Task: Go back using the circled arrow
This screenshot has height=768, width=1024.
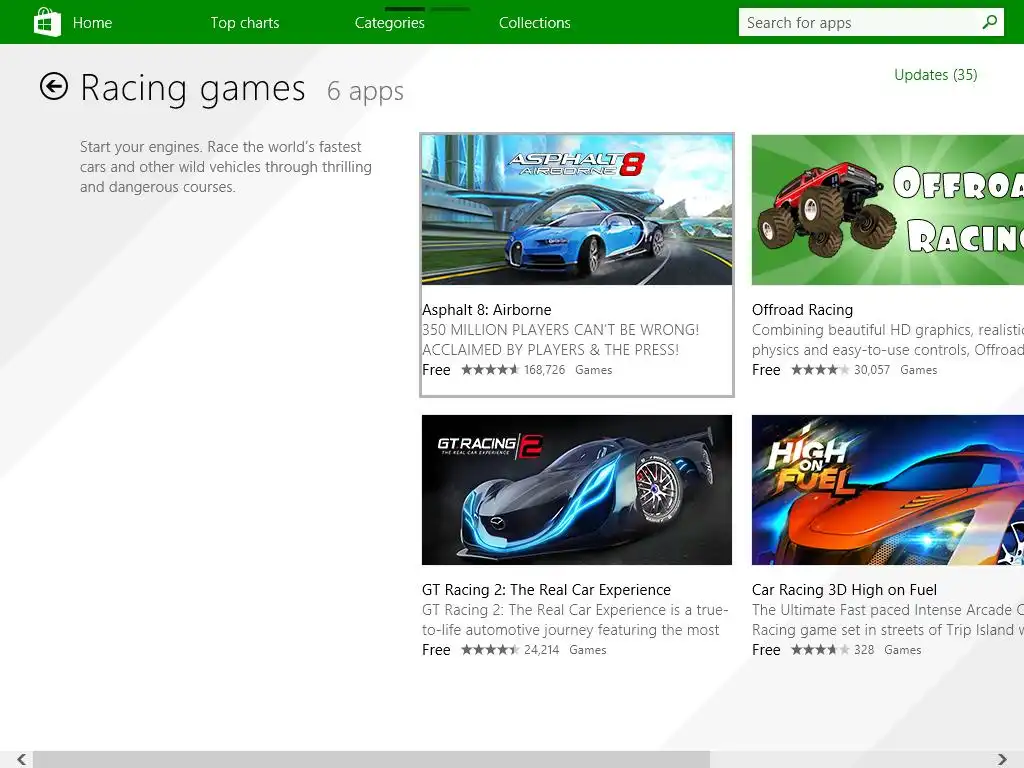Action: pyautogui.click(x=54, y=86)
